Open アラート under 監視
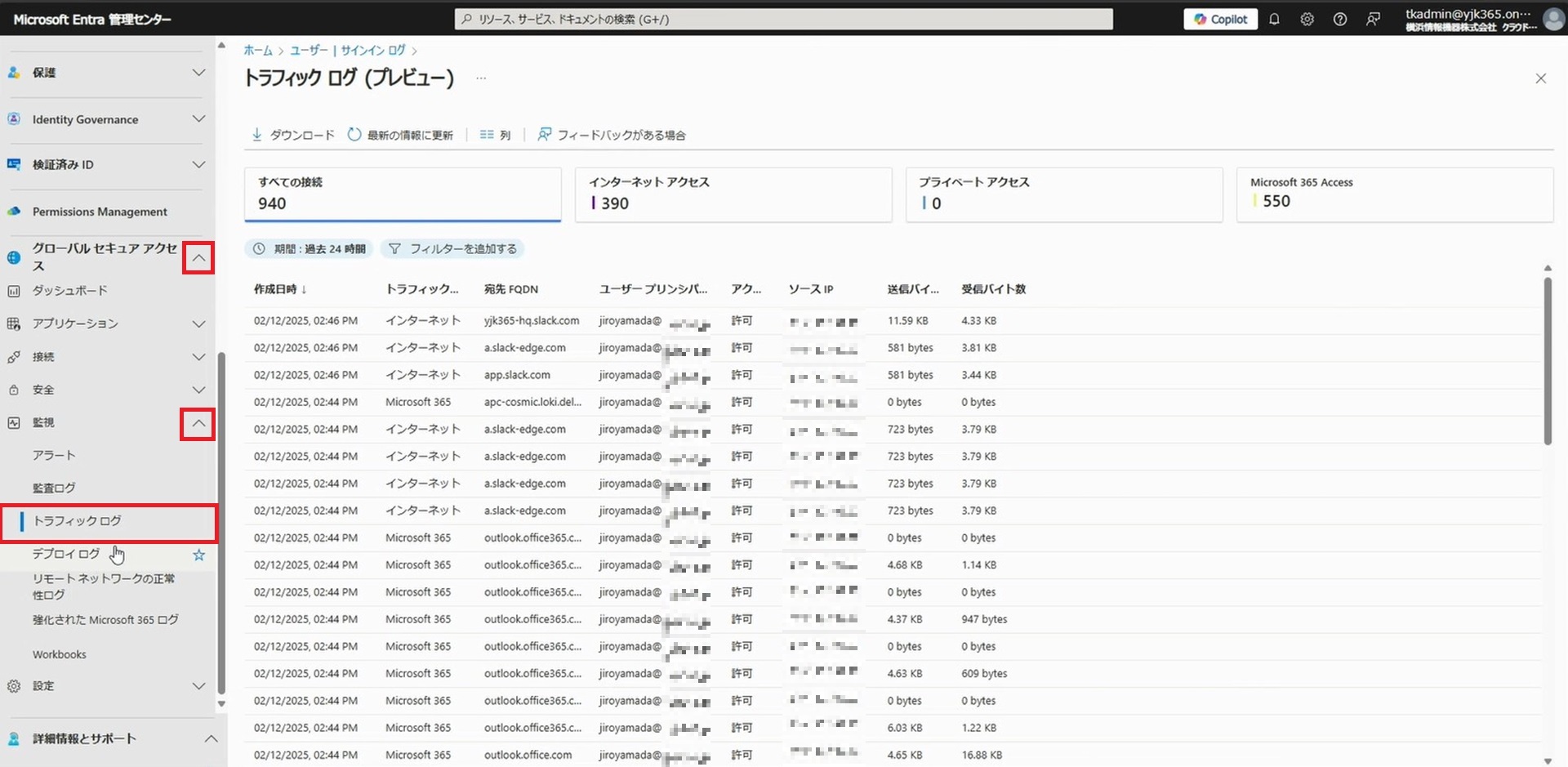The image size is (1568, 767). pyautogui.click(x=54, y=455)
